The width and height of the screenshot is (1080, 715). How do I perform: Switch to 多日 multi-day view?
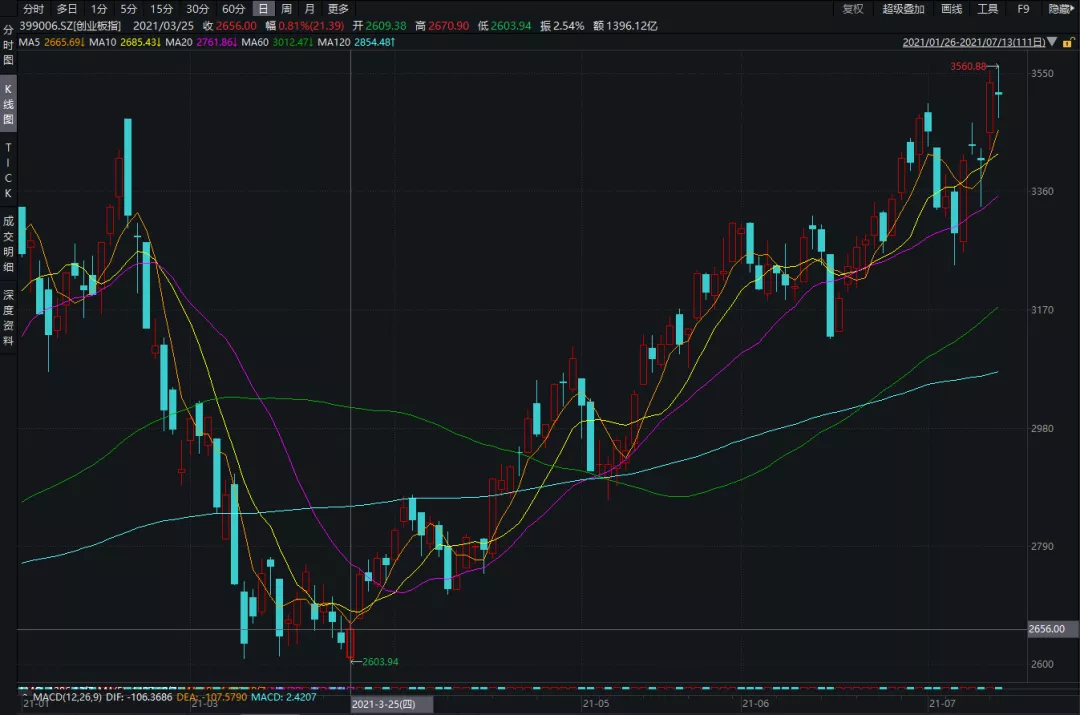[x=67, y=9]
